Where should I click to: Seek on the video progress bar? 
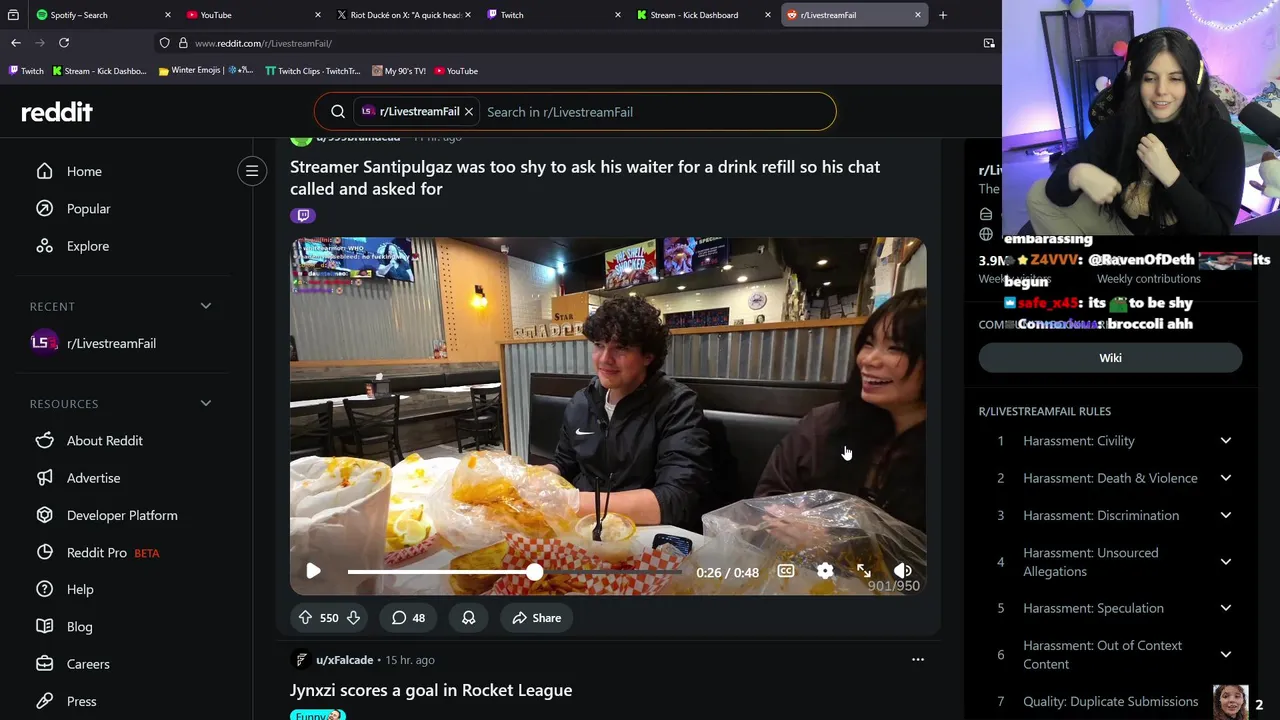[514, 572]
